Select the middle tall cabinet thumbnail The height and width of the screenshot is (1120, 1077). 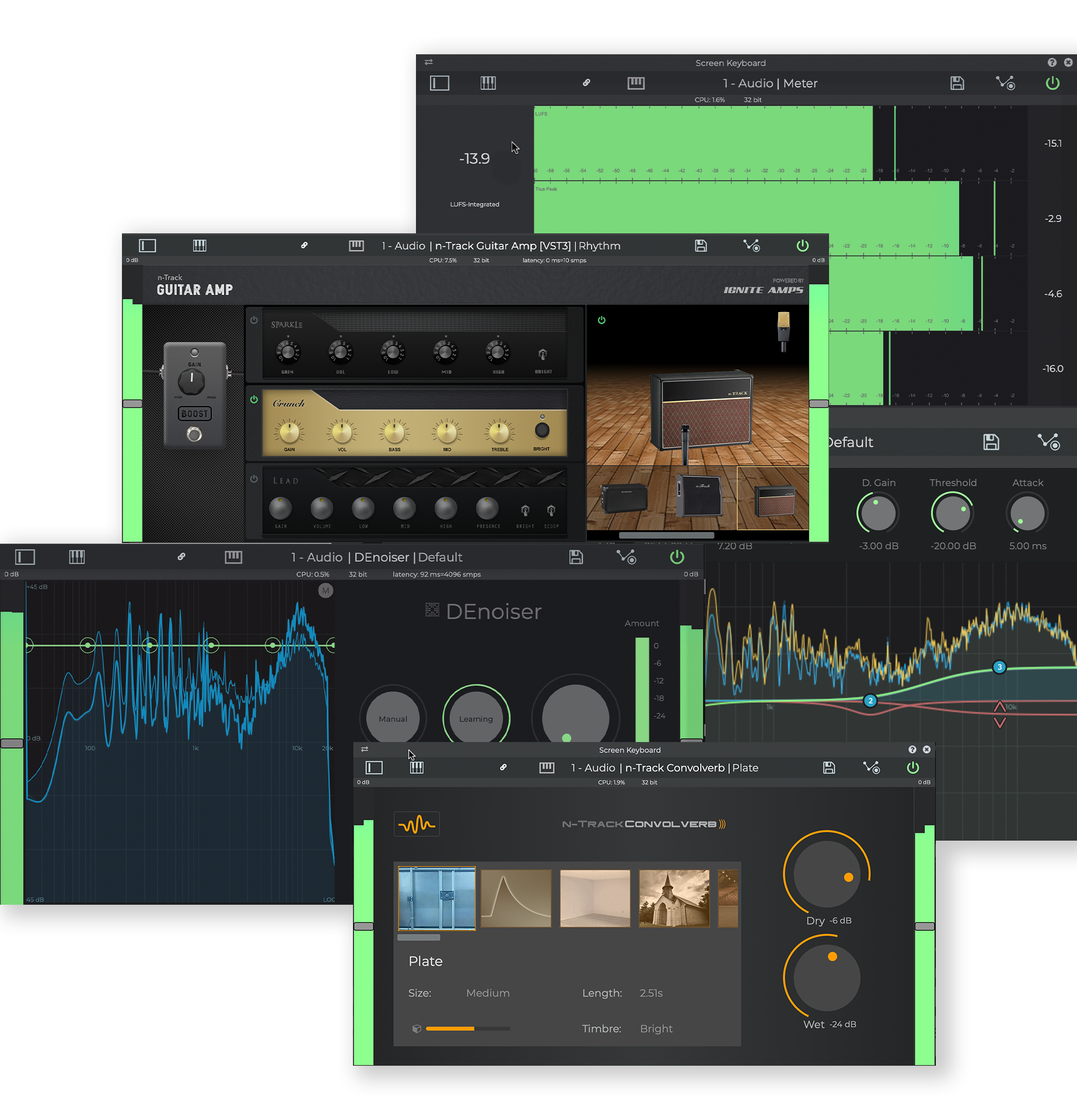coord(699,495)
